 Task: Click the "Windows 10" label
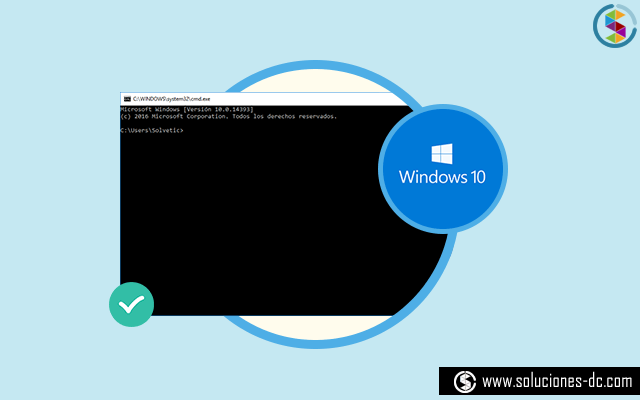[442, 177]
